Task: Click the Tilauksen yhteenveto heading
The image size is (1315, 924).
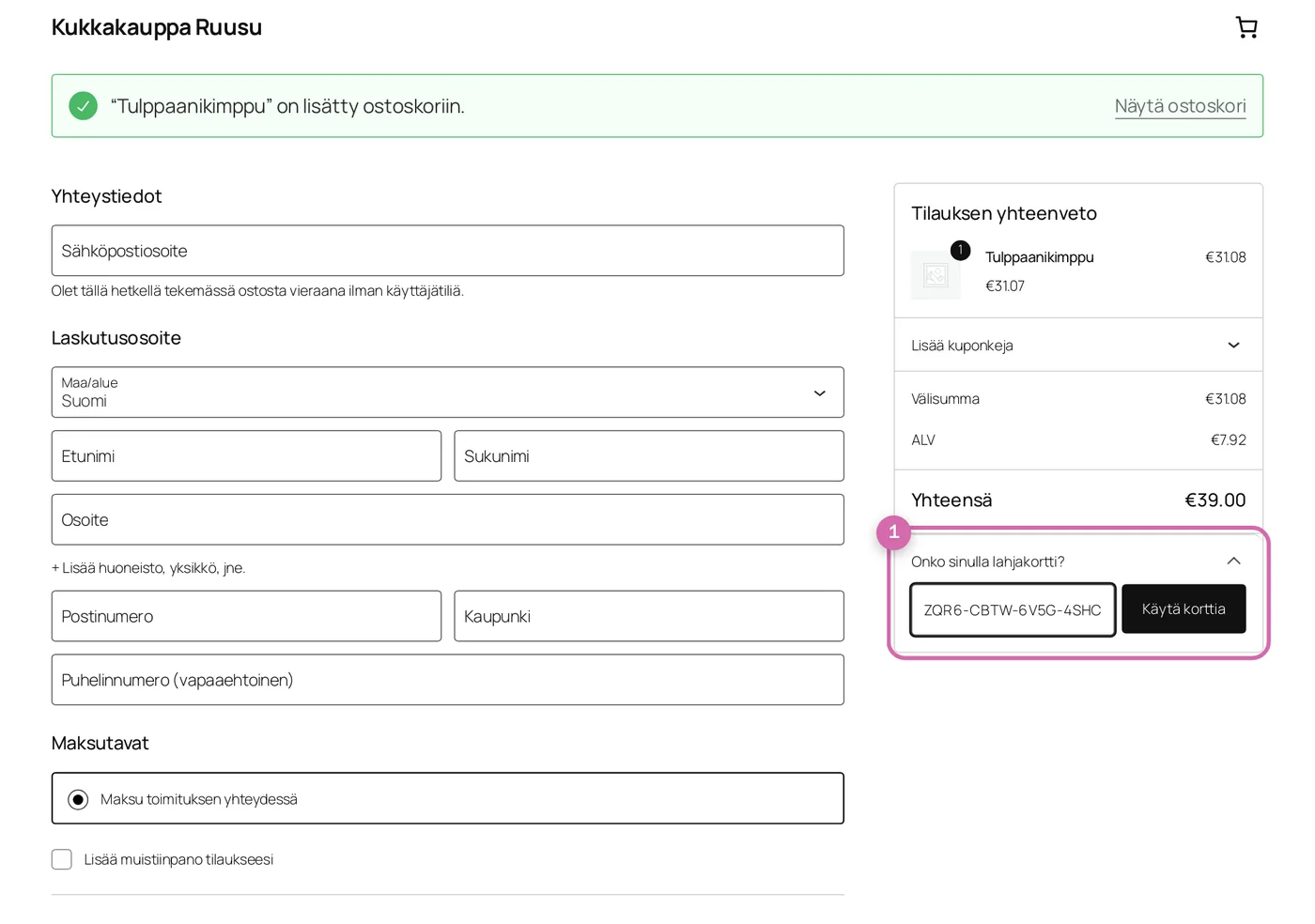Action: point(1004,213)
